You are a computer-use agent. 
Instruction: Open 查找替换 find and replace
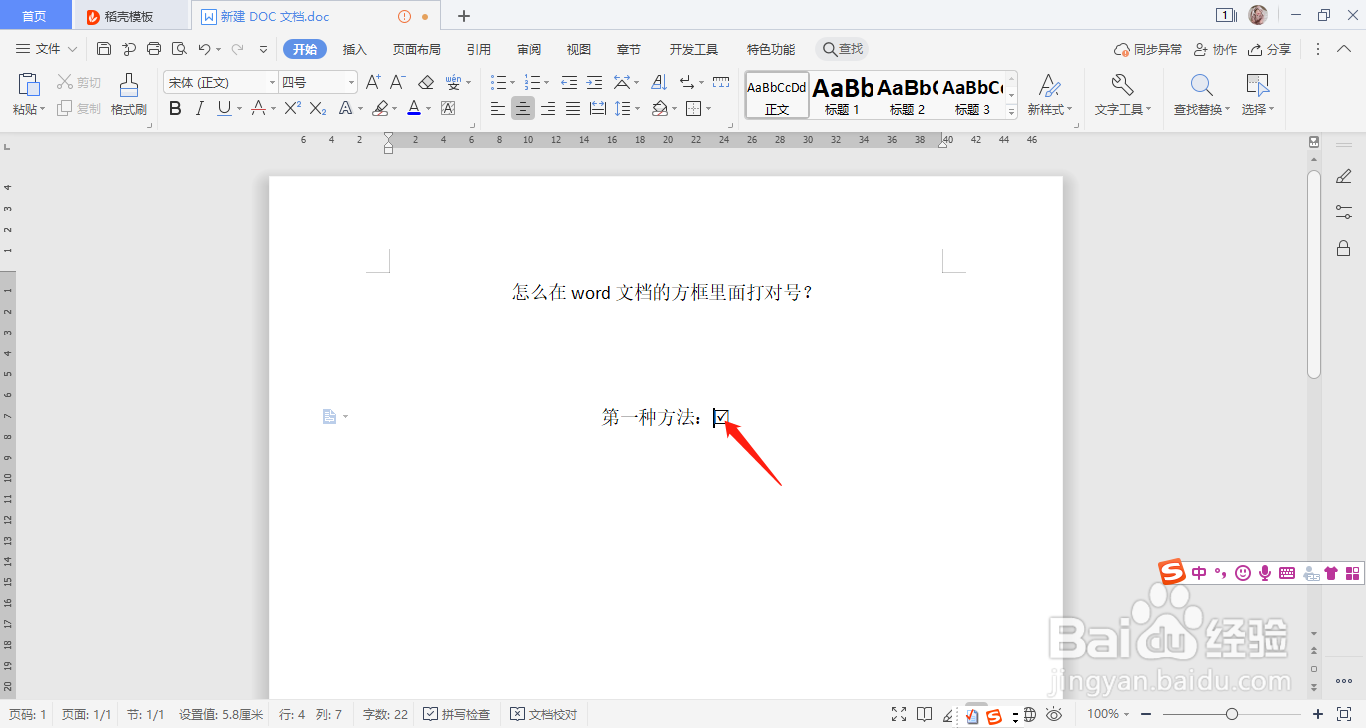1199,95
